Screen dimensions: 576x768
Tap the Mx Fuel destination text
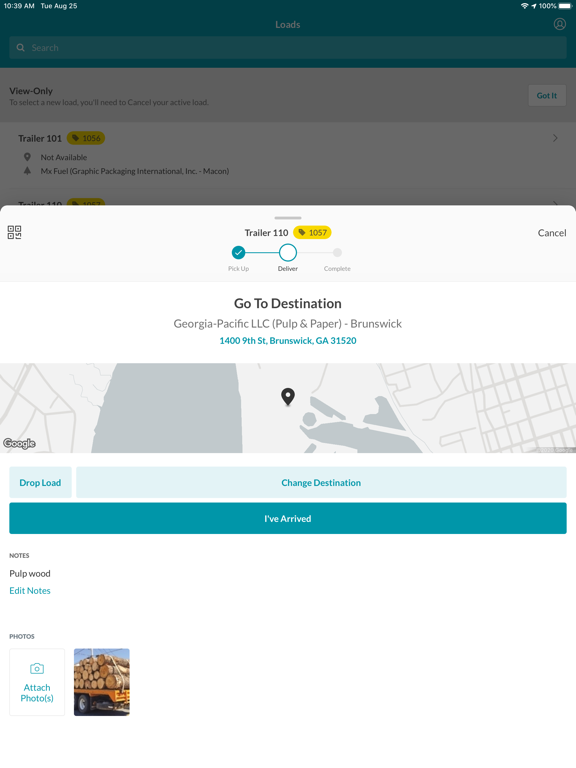pyautogui.click(x=135, y=171)
